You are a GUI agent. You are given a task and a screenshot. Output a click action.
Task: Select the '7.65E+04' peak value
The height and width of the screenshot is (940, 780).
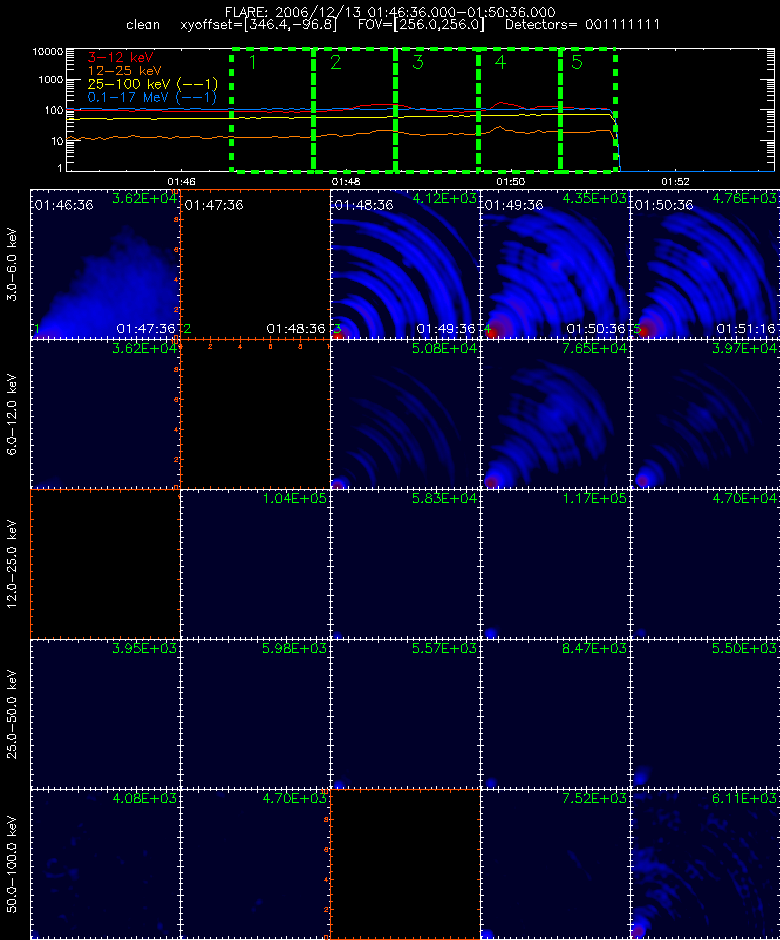(x=594, y=348)
